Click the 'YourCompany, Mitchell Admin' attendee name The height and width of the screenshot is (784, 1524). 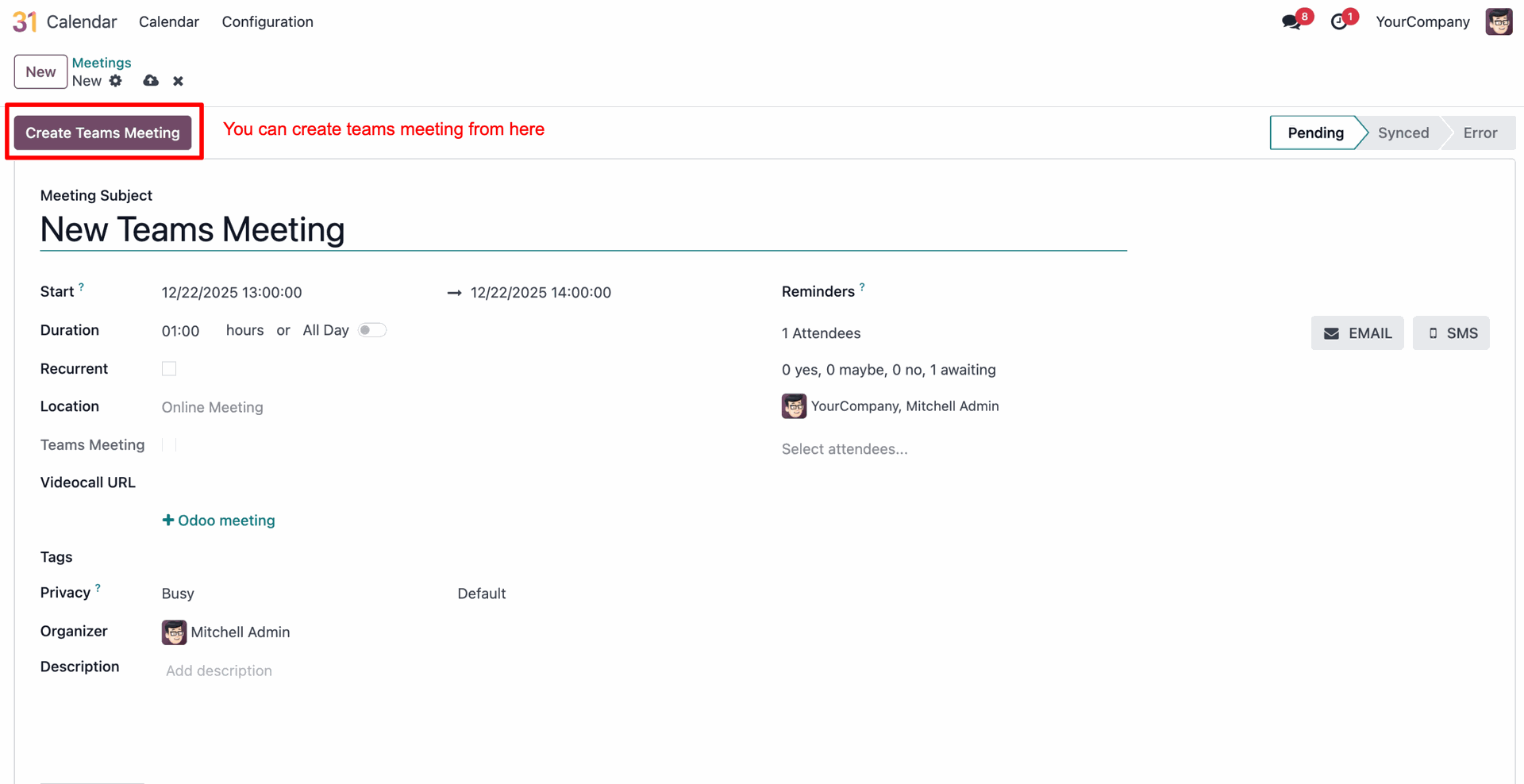905,406
